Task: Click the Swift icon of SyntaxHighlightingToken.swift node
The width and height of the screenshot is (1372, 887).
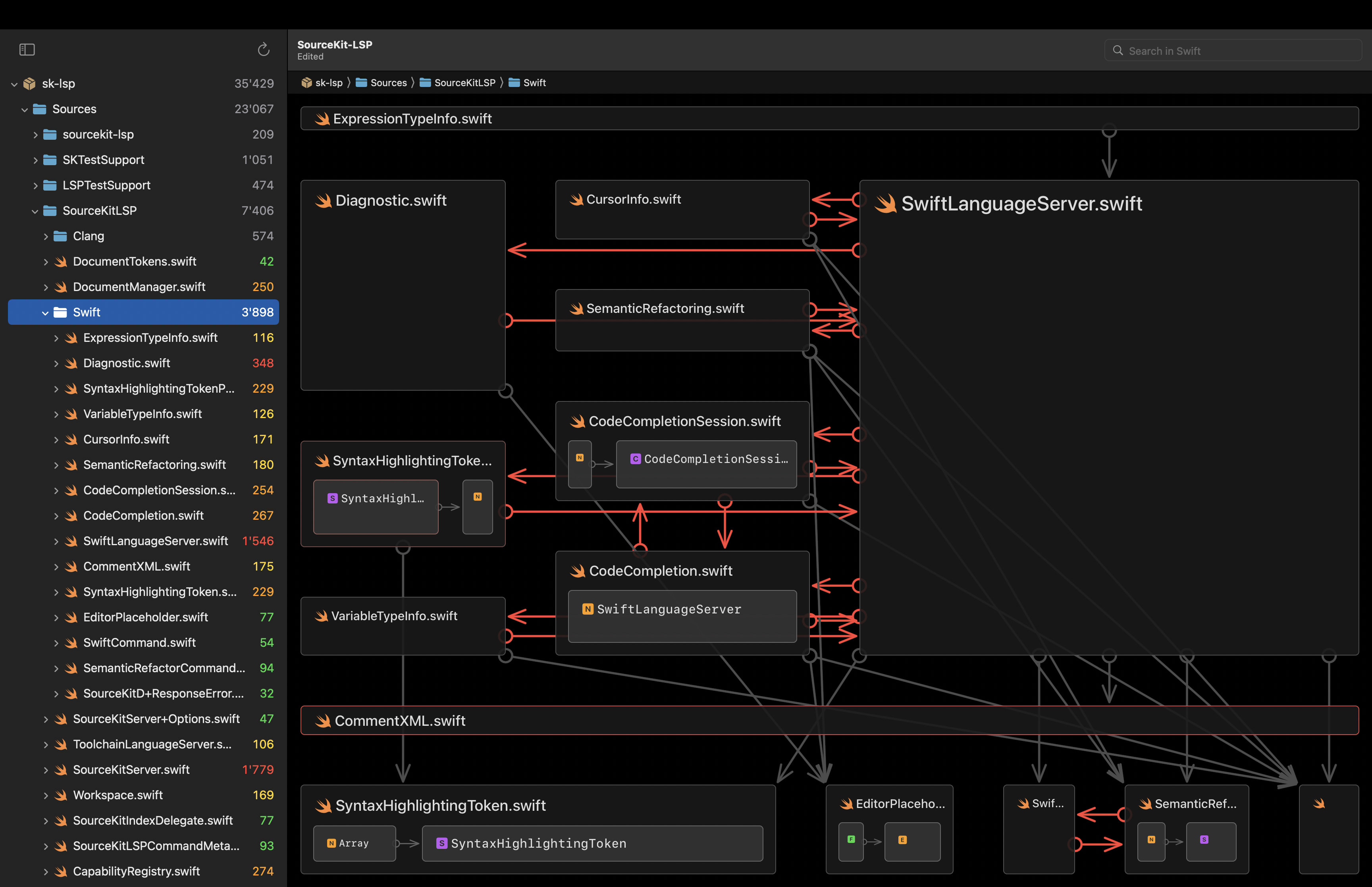Action: tap(324, 806)
